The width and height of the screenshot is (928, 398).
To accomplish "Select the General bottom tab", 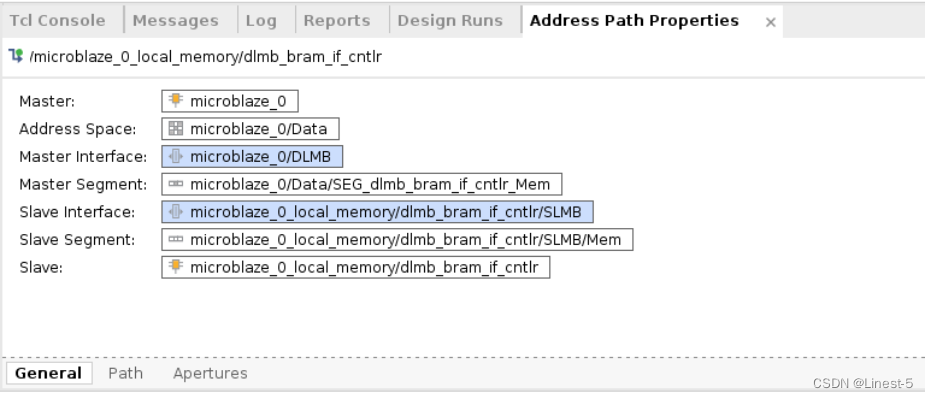I will (49, 373).
